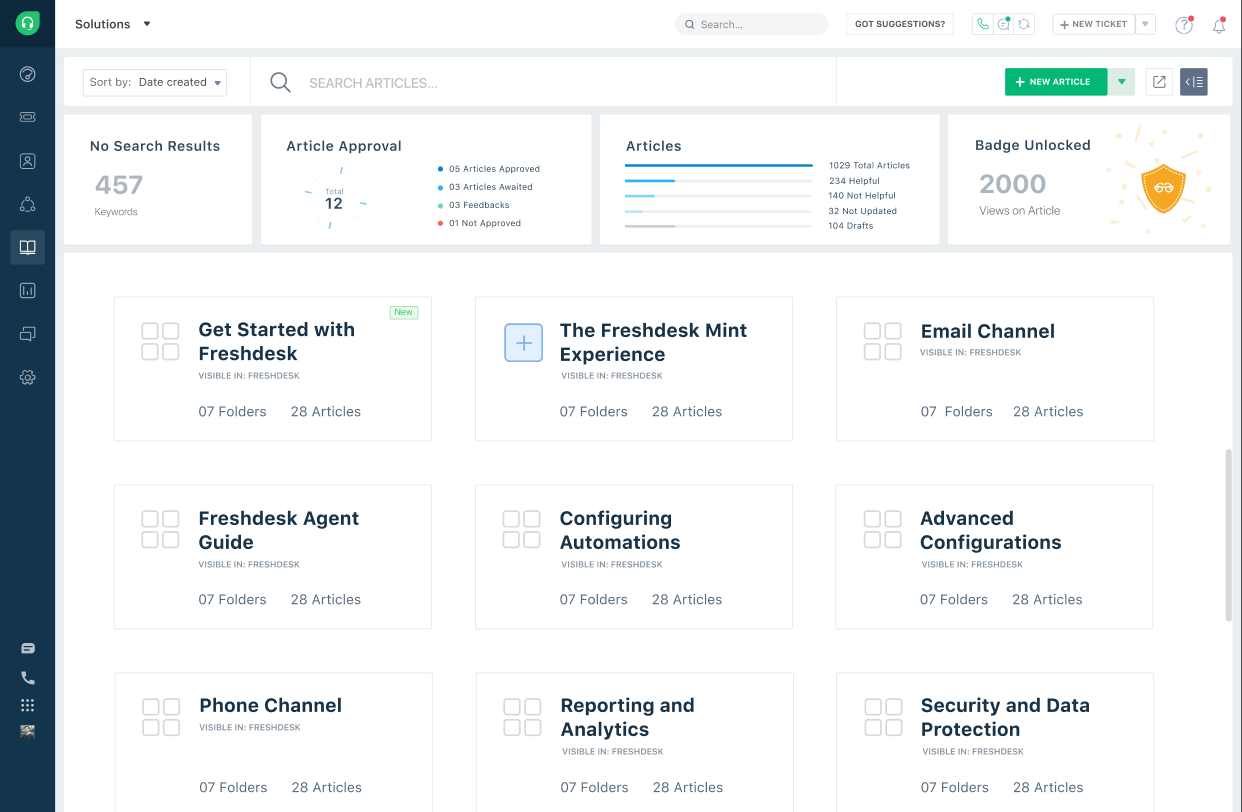Click 2000 Views on Article value
The width and height of the screenshot is (1242, 812).
pyautogui.click(x=1013, y=184)
